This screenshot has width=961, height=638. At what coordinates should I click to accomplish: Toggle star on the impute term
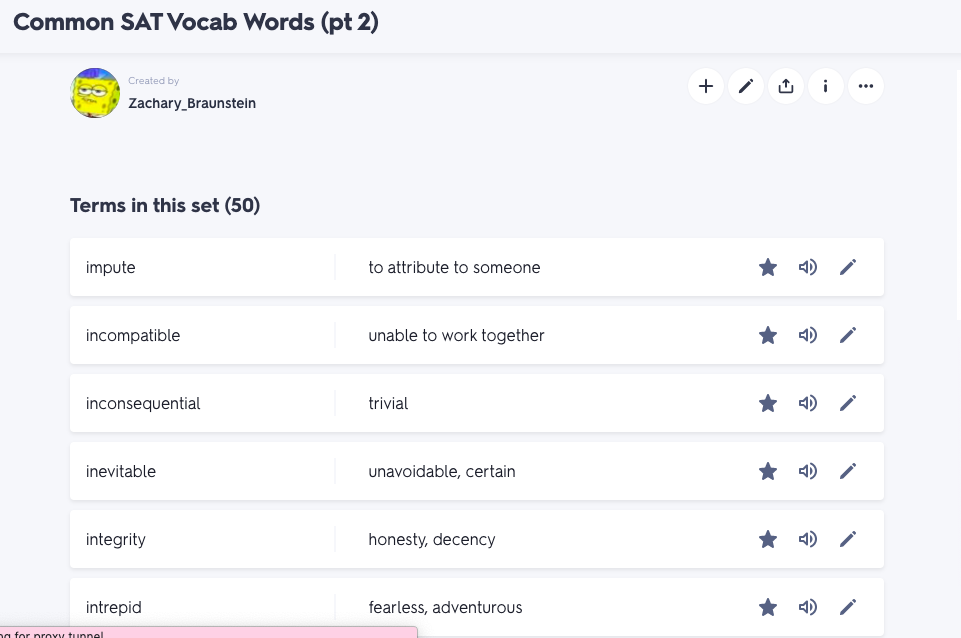tap(768, 267)
